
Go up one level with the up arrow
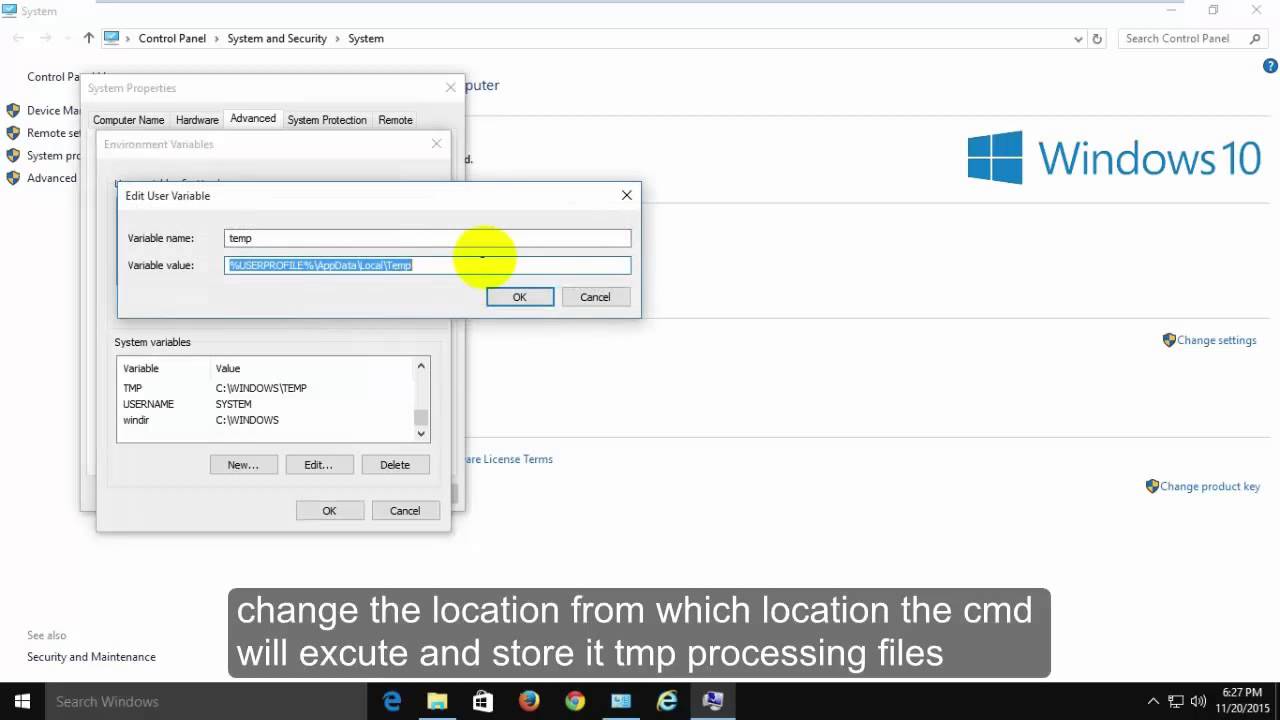(x=88, y=38)
